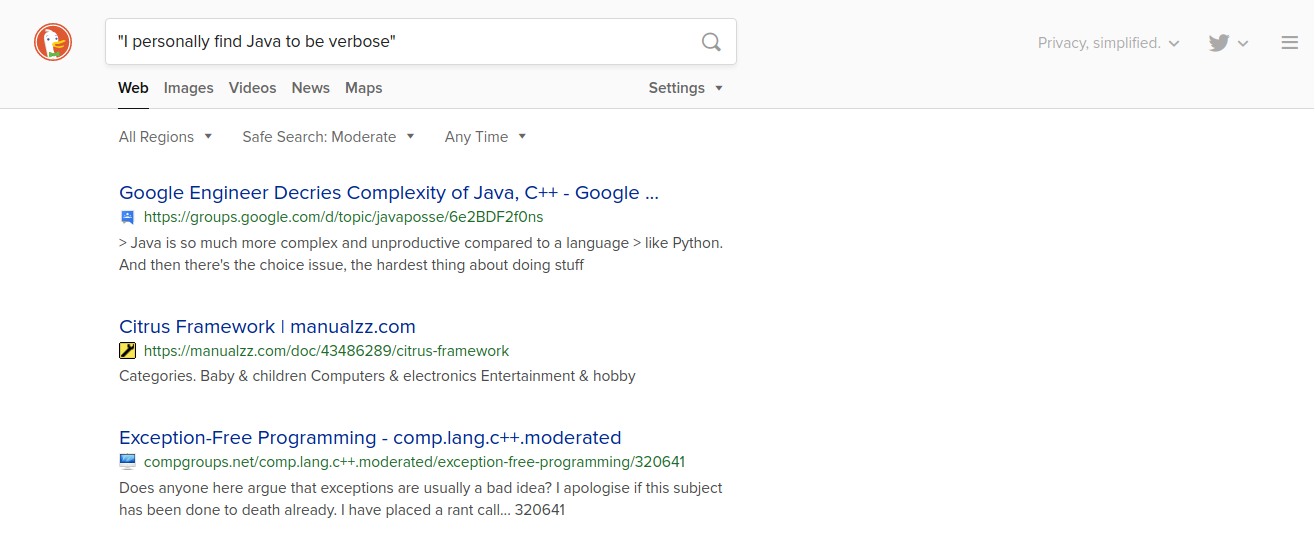Click the Google Groups result favicon
The width and height of the screenshot is (1315, 546).
click(x=127, y=217)
